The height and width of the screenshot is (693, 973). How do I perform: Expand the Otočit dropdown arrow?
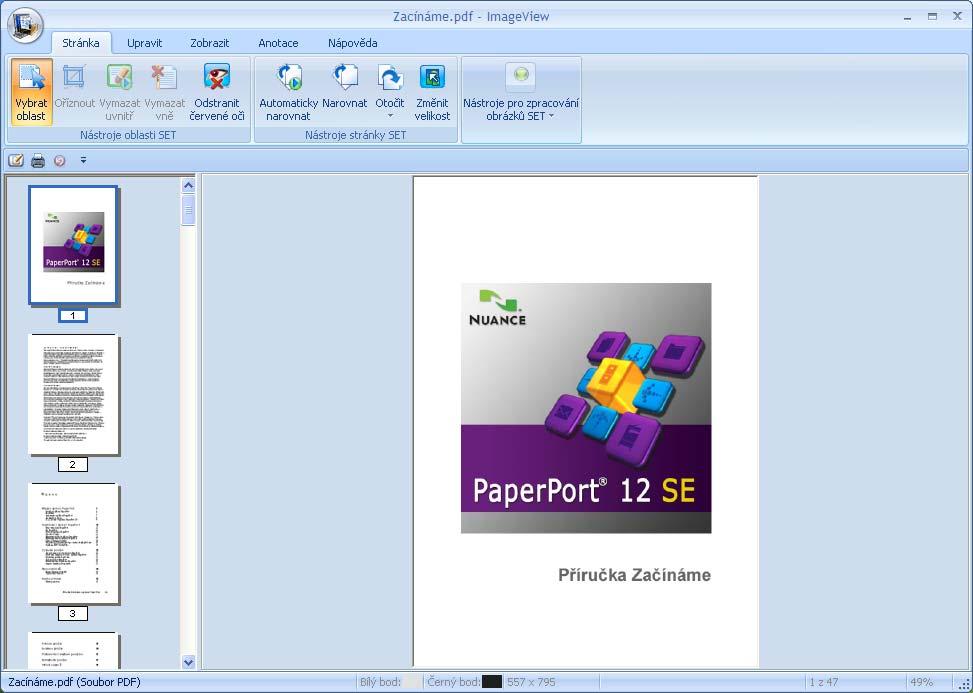pos(390,116)
